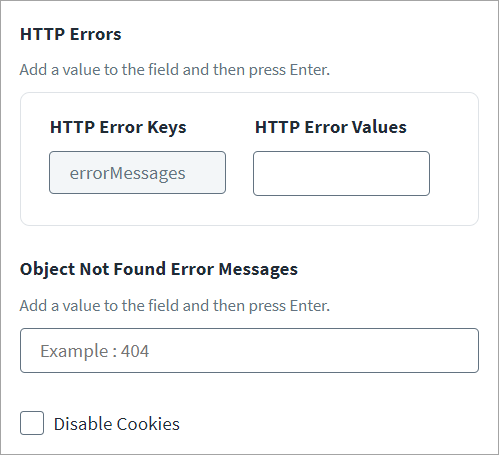The width and height of the screenshot is (499, 455).
Task: Click the Disable Cookies label text
Action: (x=117, y=424)
